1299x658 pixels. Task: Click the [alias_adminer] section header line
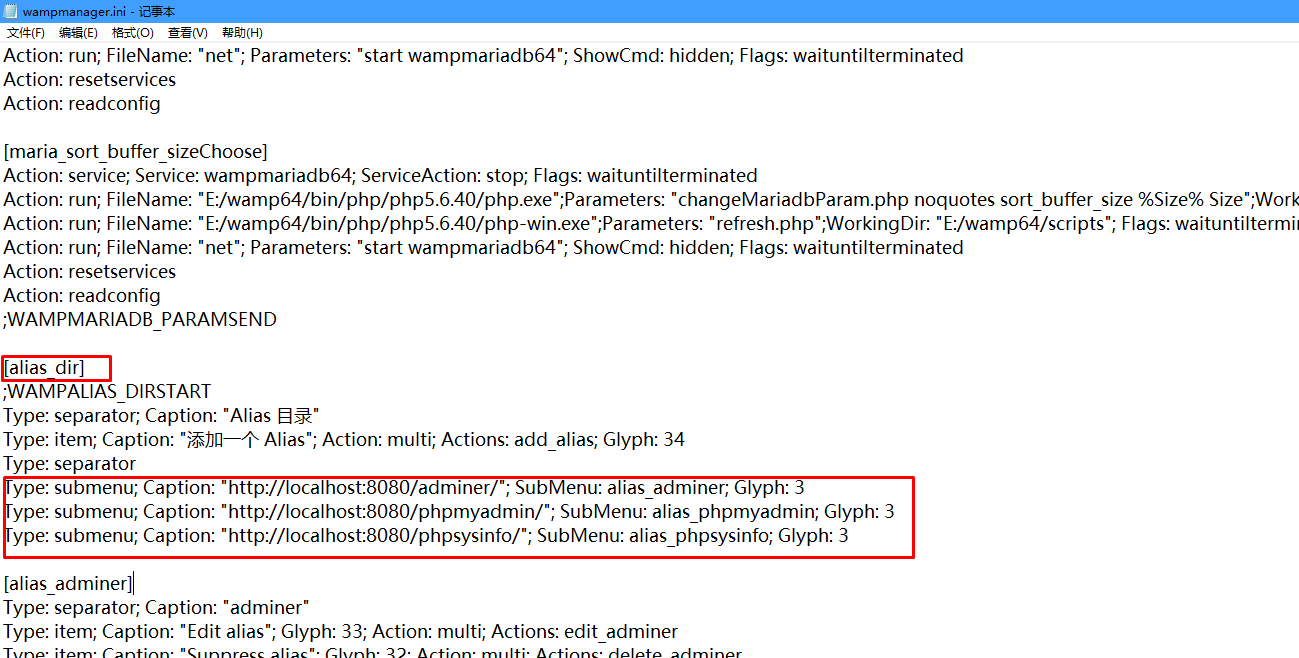pos(68,584)
